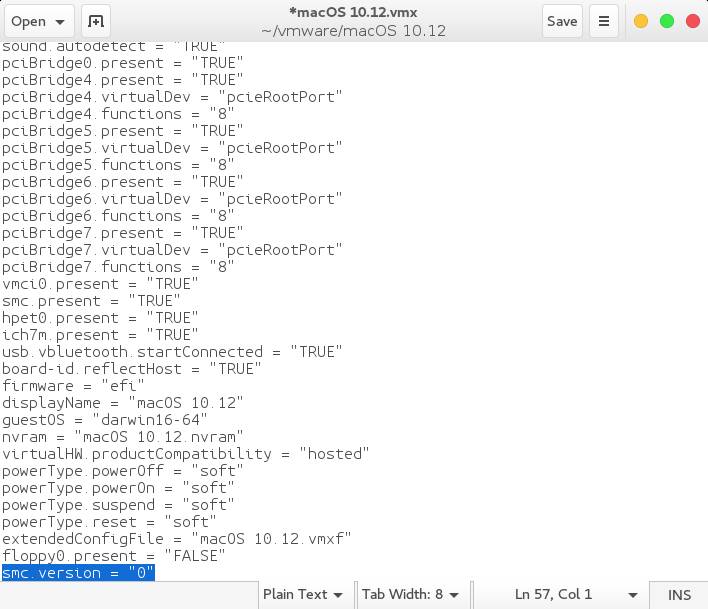Viewport: 708px width, 609px height.
Task: Click the pciBridge7.virtualDev line
Action: (x=172, y=250)
